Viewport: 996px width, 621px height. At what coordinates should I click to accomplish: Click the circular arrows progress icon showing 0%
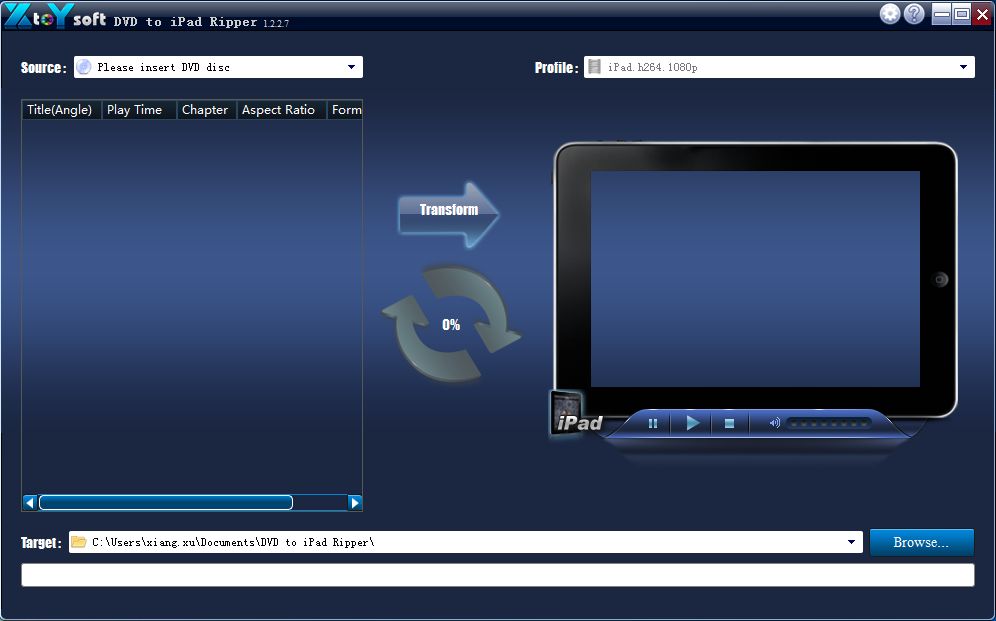point(451,324)
